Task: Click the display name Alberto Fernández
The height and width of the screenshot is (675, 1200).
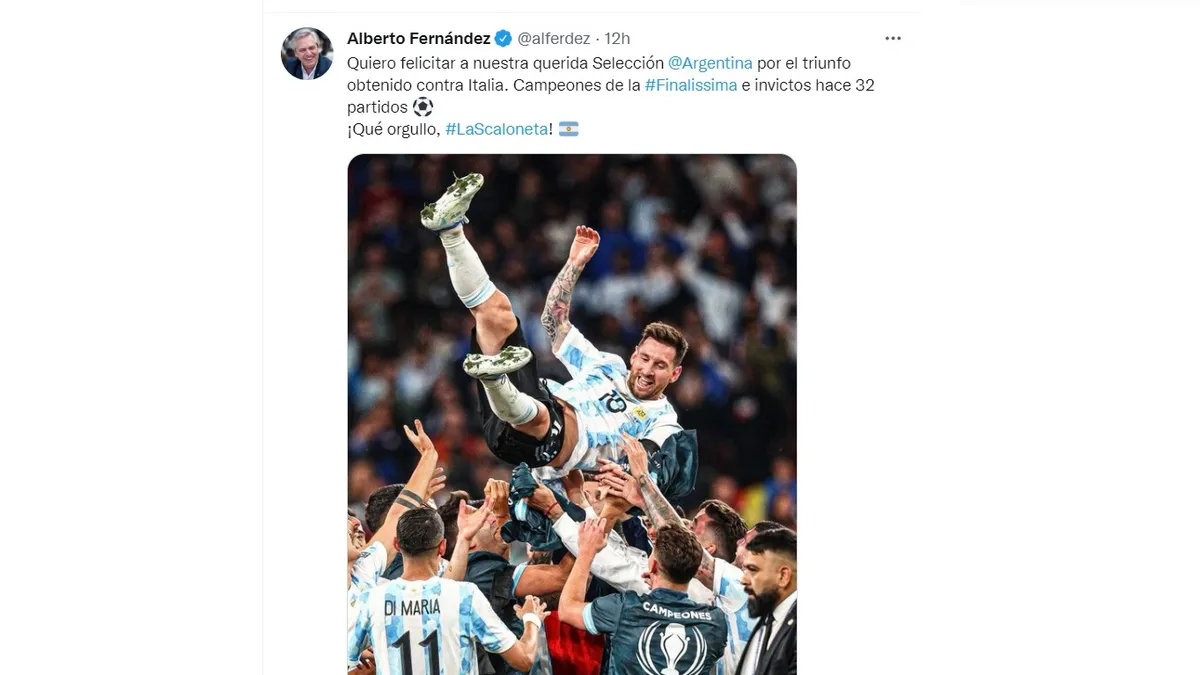Action: pyautogui.click(x=418, y=38)
